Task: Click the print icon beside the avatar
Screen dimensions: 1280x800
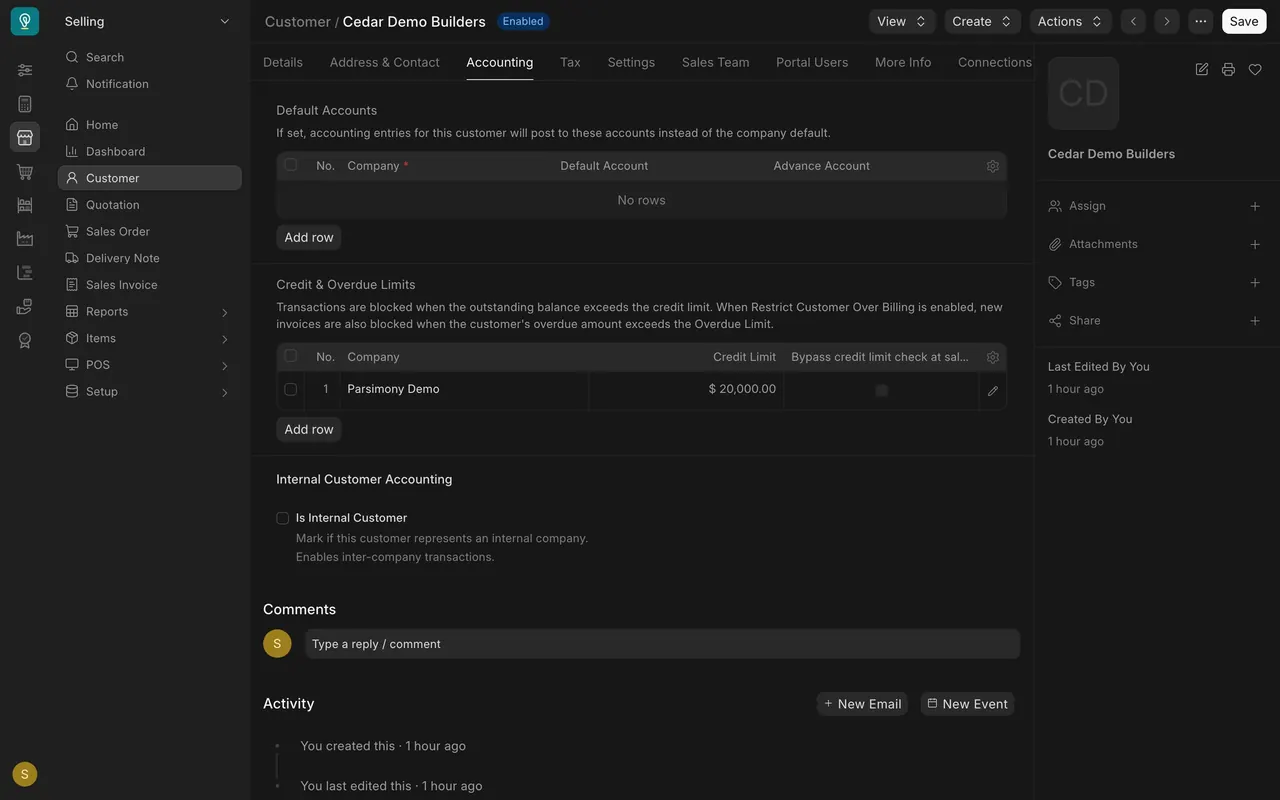Action: [1228, 69]
